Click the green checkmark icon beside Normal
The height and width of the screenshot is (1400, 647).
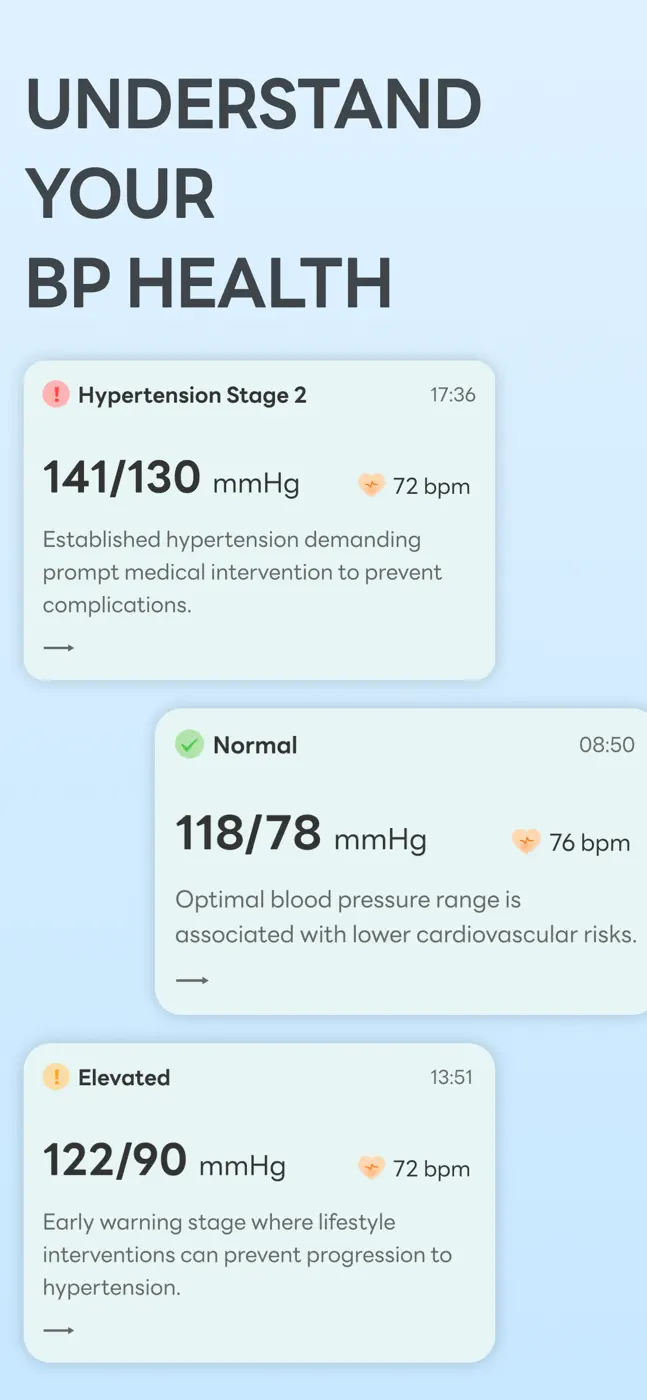(189, 744)
